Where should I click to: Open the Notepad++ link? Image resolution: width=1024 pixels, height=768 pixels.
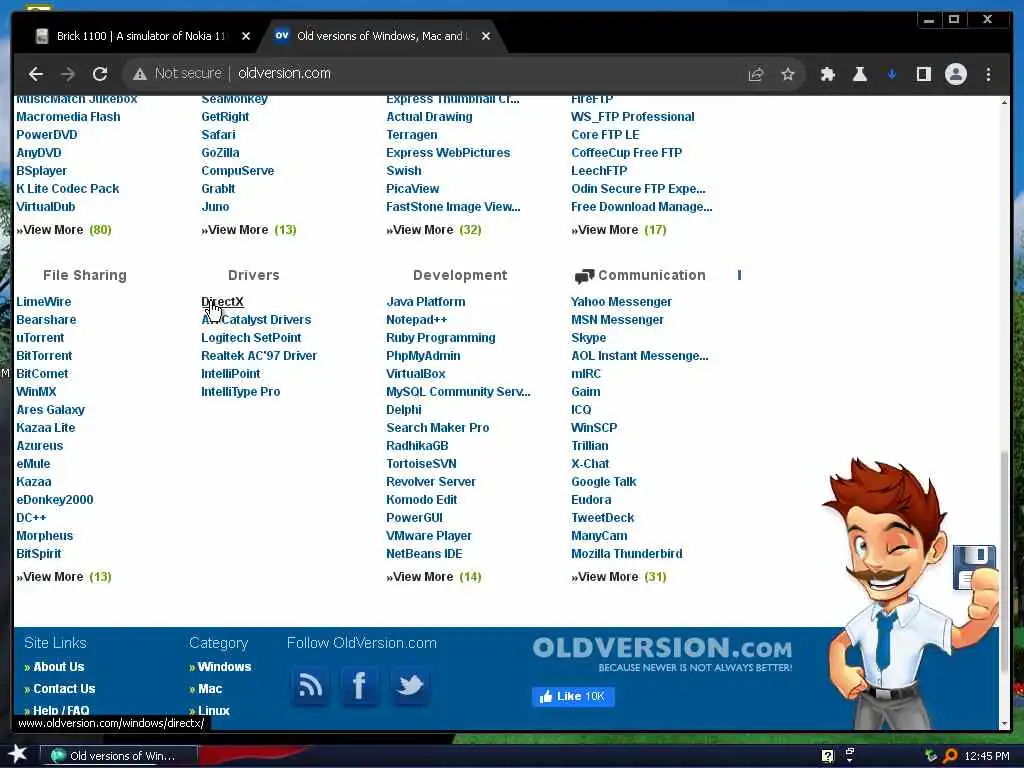click(417, 320)
